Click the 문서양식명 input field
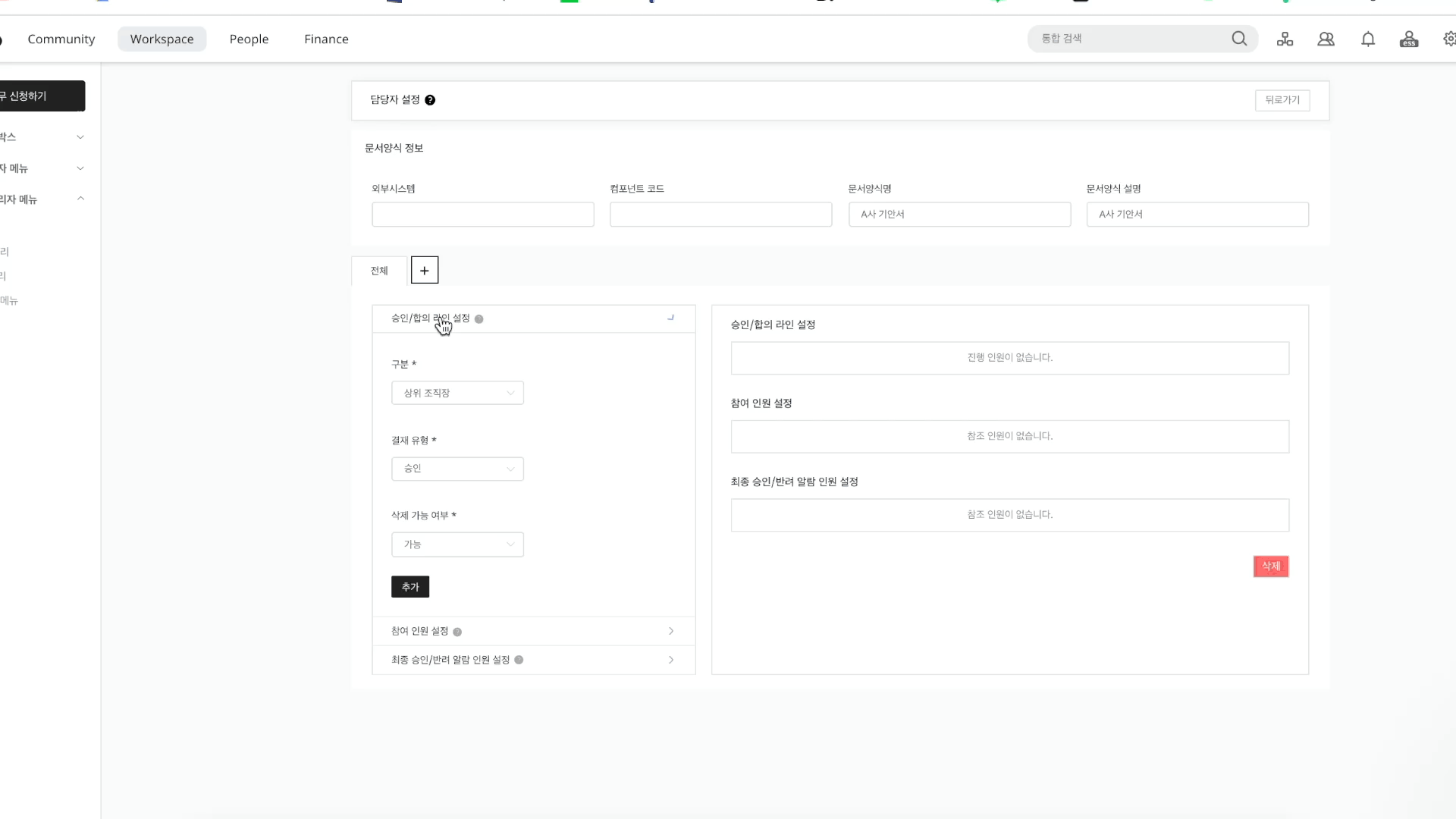Screen dimensions: 1456x819 959,215
